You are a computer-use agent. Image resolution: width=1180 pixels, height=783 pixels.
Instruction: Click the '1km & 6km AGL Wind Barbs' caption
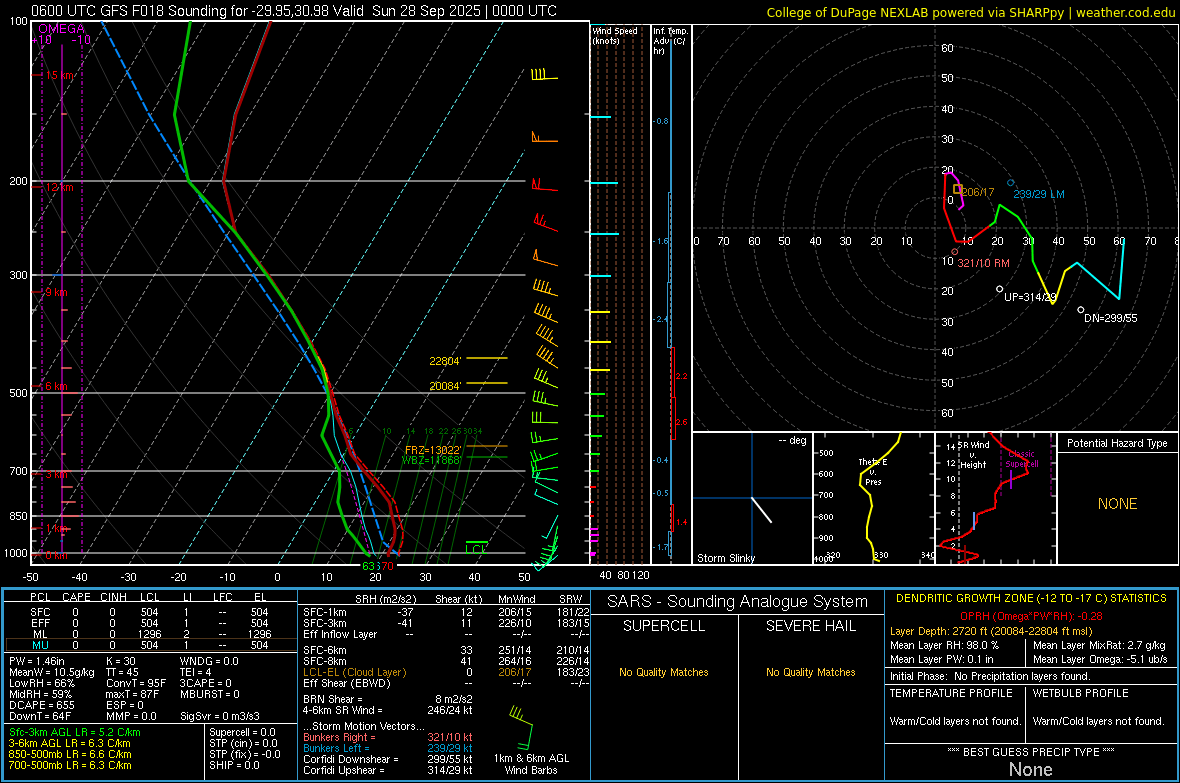coord(531,764)
